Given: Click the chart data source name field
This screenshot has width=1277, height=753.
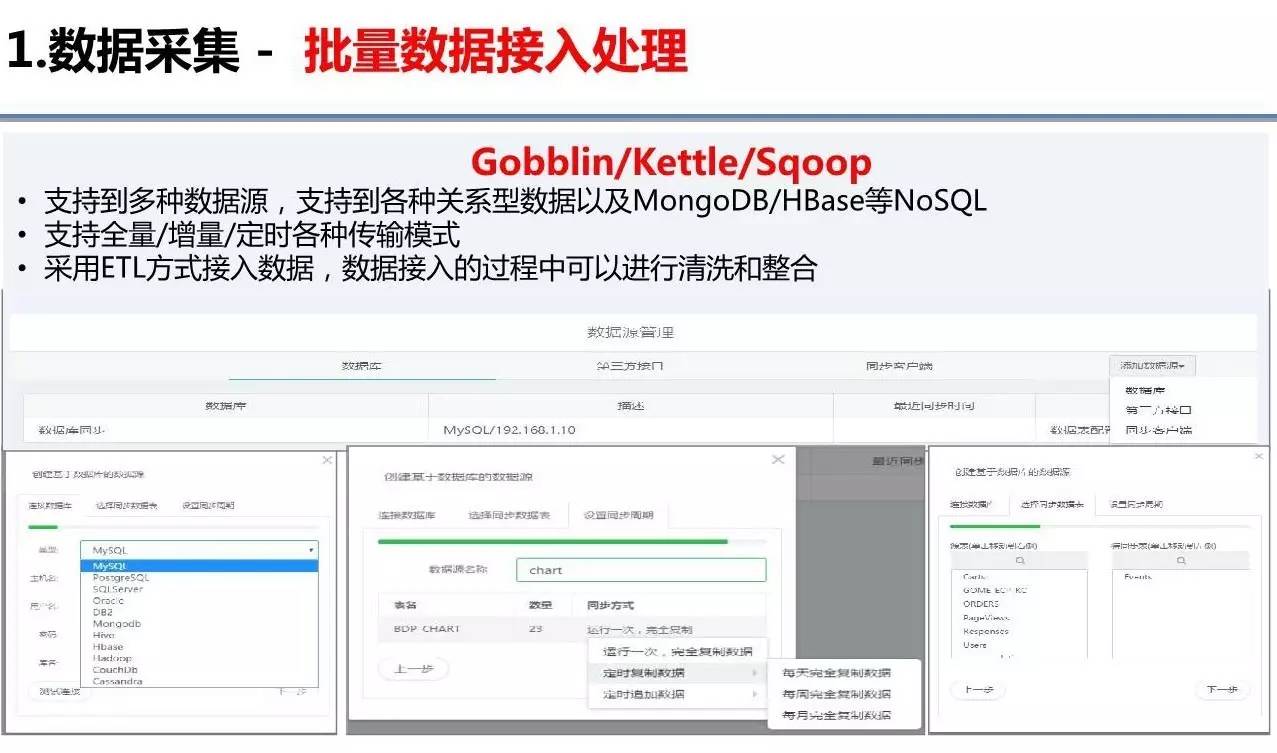Looking at the screenshot, I should tap(641, 570).
